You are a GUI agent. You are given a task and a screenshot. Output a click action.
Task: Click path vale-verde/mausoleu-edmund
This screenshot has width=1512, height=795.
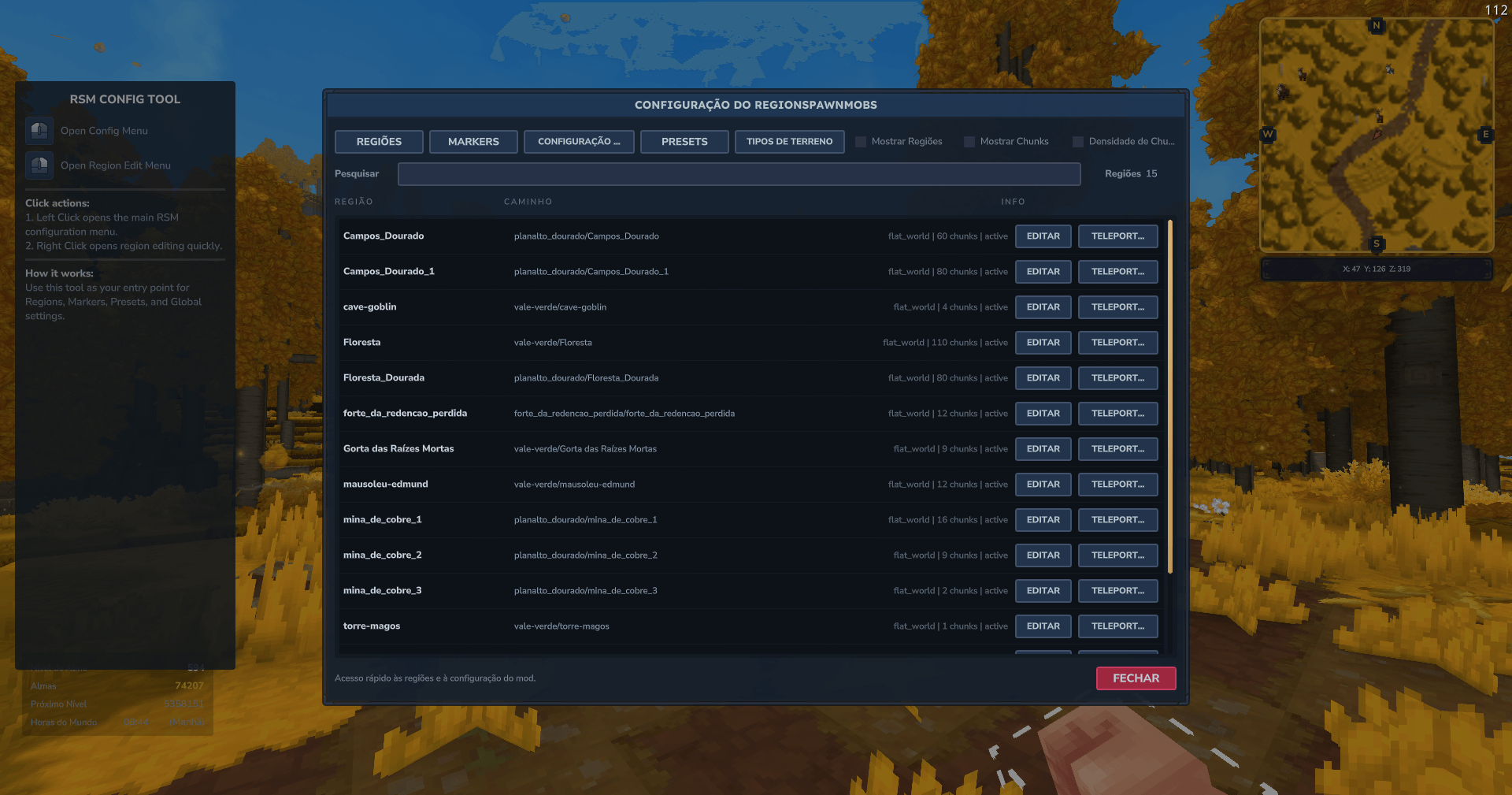(x=574, y=485)
